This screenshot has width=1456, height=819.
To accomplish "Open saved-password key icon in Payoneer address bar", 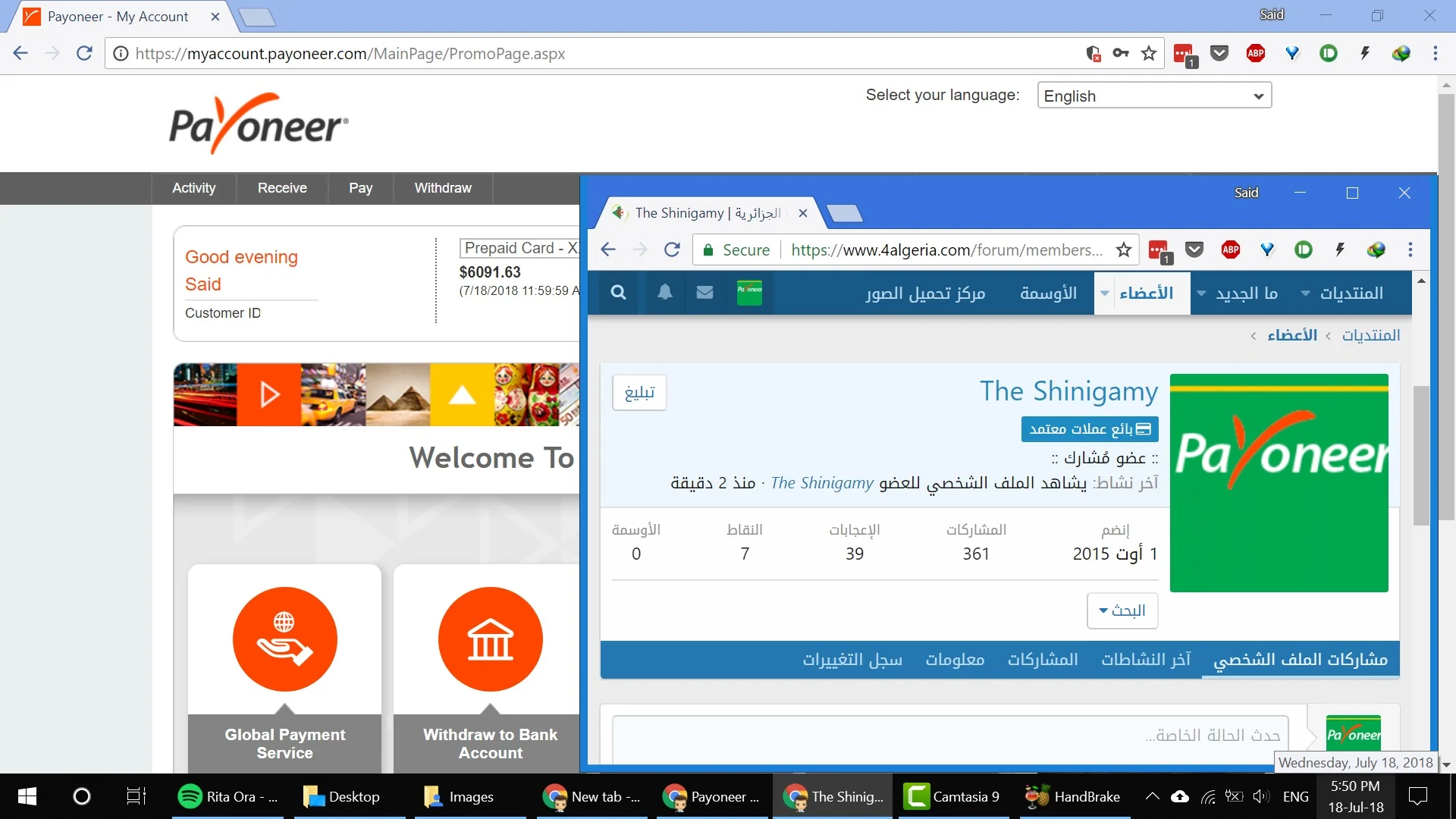I will pyautogui.click(x=1121, y=53).
